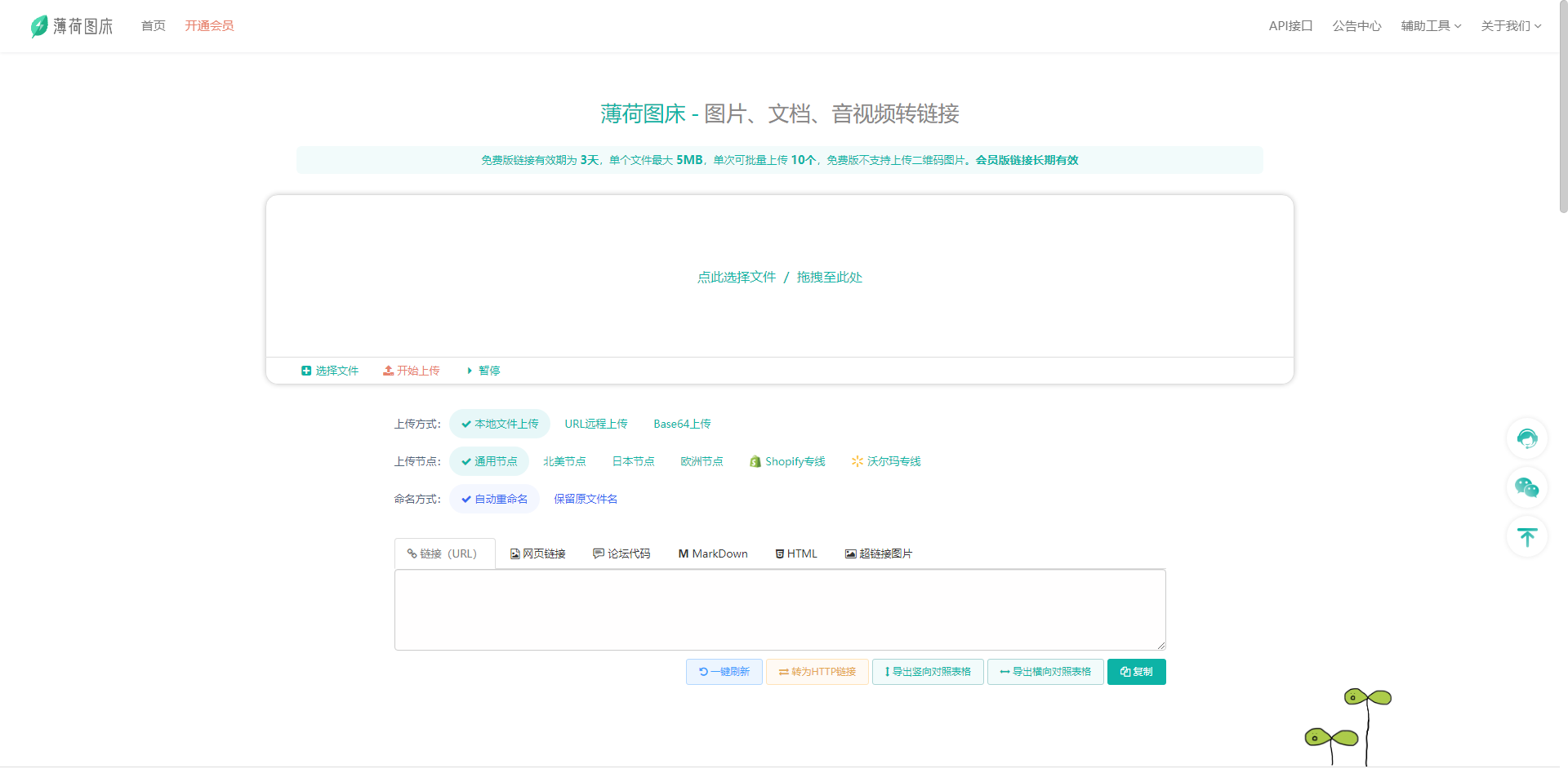
Task: Select the Shopify专线 upload node
Action: tap(787, 461)
